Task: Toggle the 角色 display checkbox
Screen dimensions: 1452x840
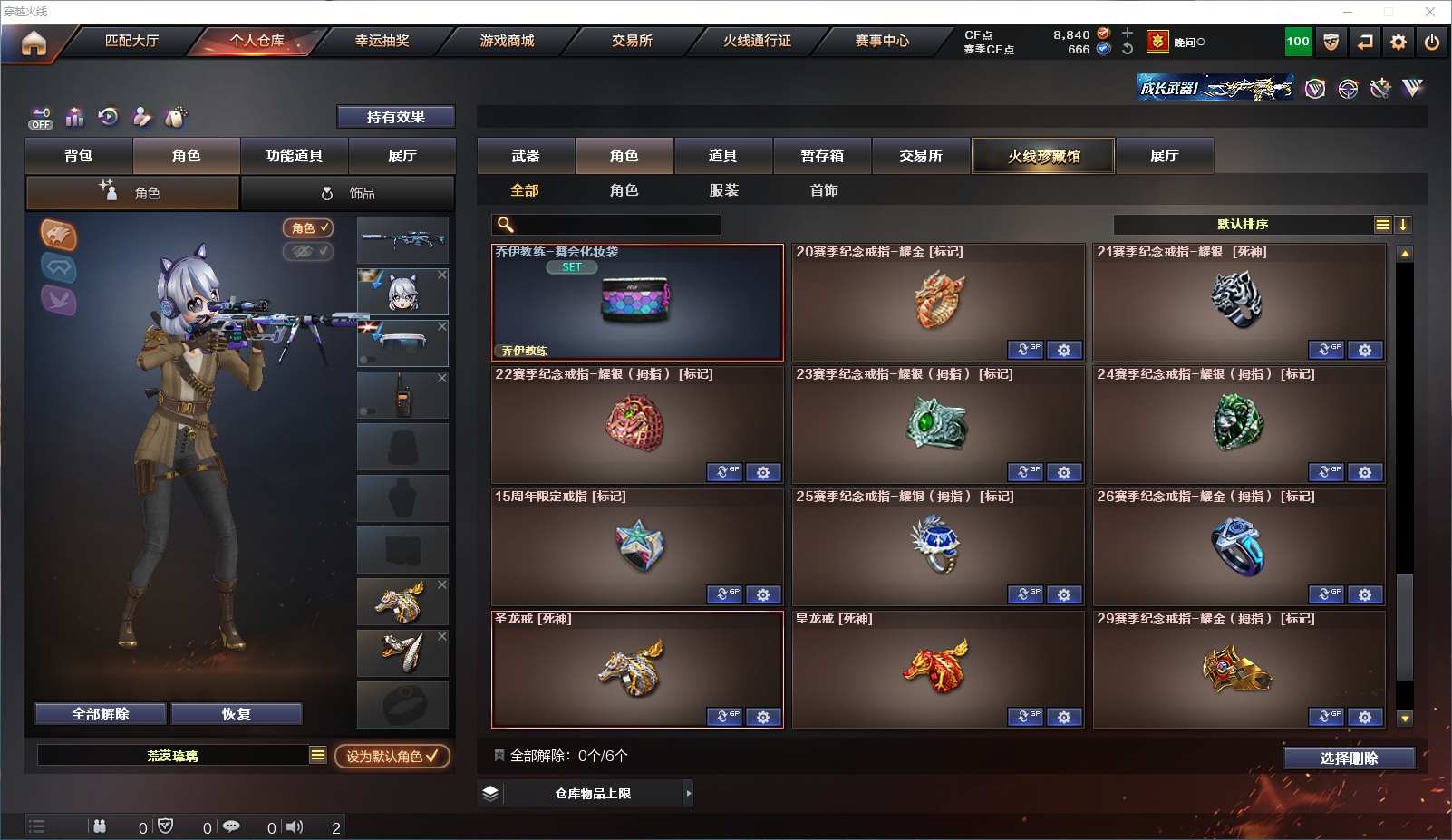Action: (308, 228)
